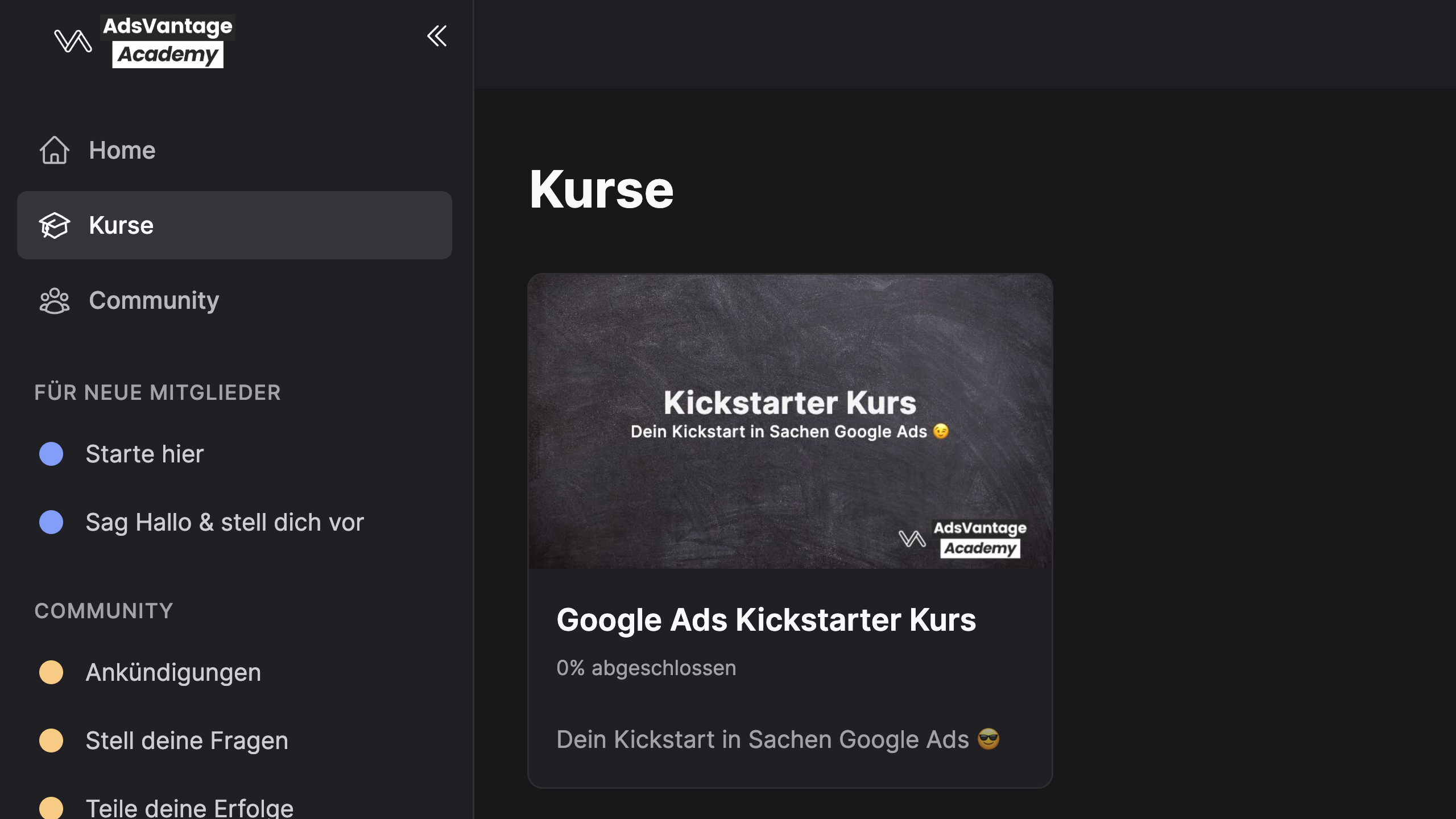Click the Sag Hallo blue dot icon

(x=51, y=522)
